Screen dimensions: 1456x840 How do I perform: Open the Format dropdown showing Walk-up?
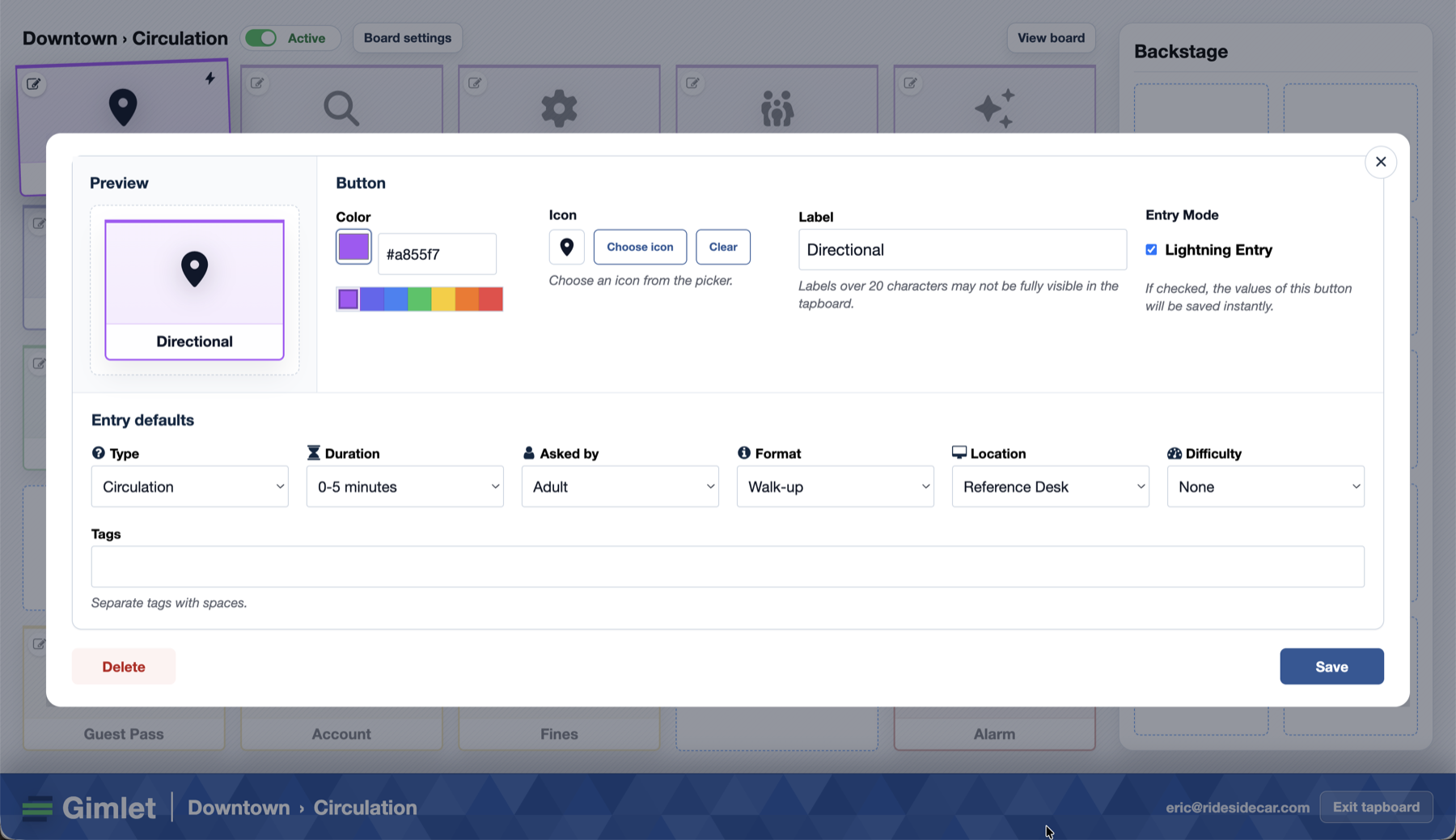pos(836,486)
